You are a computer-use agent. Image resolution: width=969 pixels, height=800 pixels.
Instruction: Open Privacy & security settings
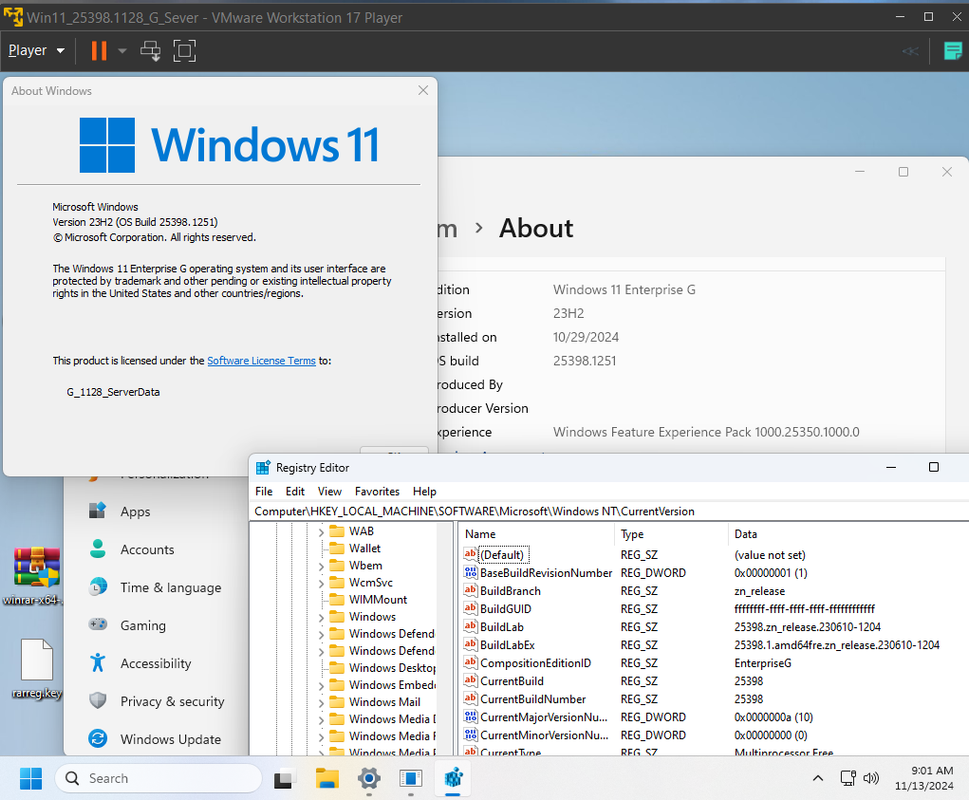pos(172,701)
